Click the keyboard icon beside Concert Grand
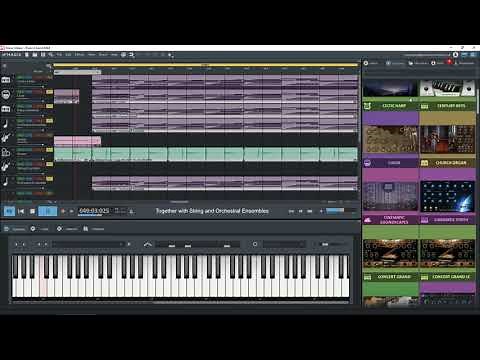 coord(367,277)
